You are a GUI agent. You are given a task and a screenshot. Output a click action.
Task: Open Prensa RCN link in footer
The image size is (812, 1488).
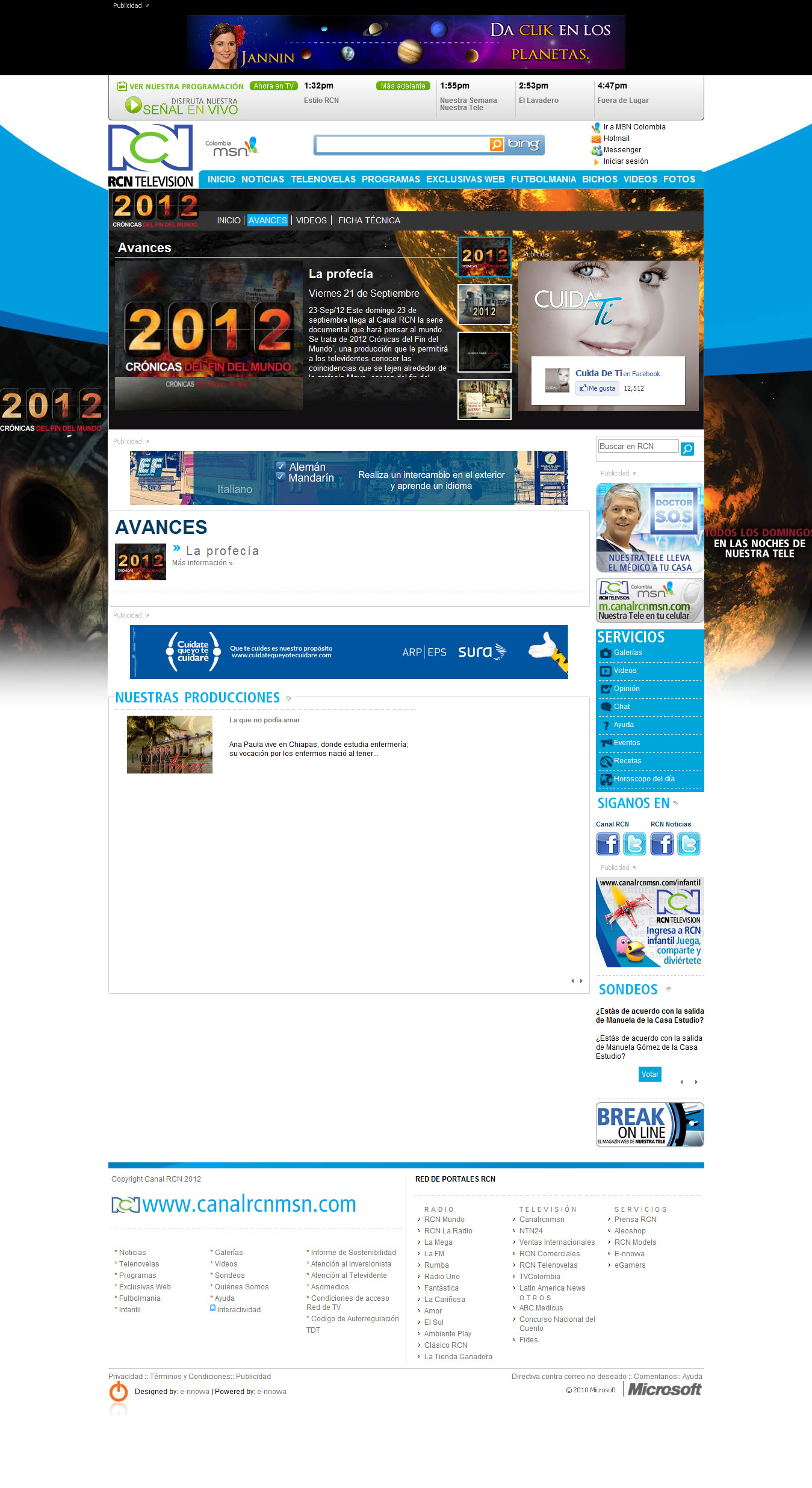point(636,1219)
